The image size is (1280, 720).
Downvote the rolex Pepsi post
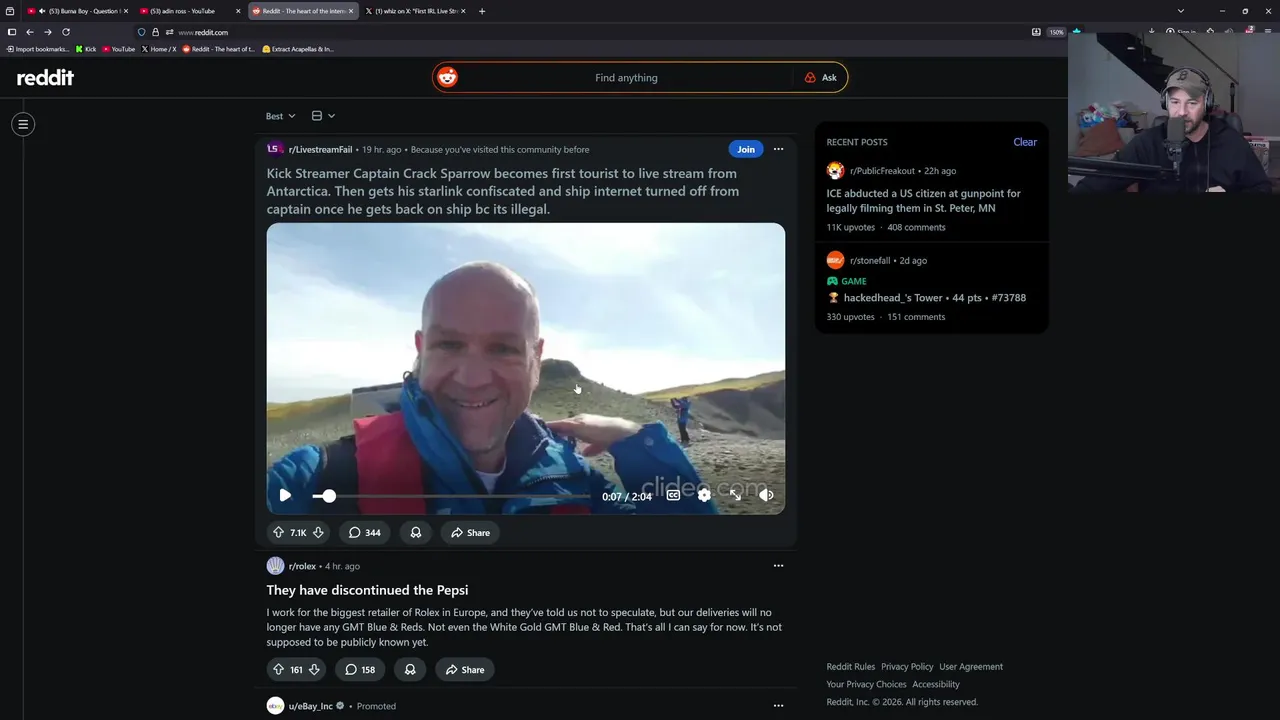[314, 670]
